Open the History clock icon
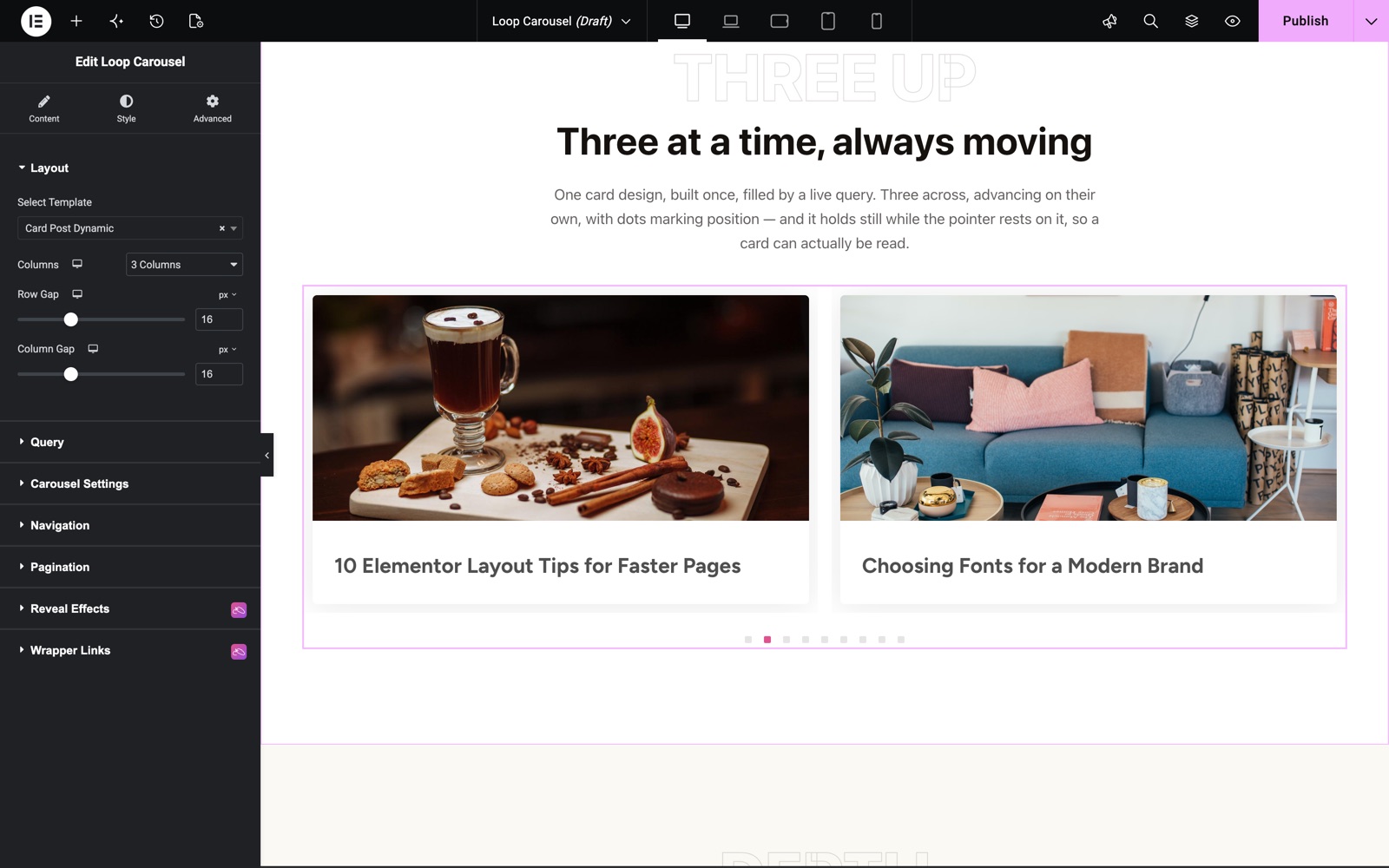Screen dimensions: 1389x868 tap(156, 21)
